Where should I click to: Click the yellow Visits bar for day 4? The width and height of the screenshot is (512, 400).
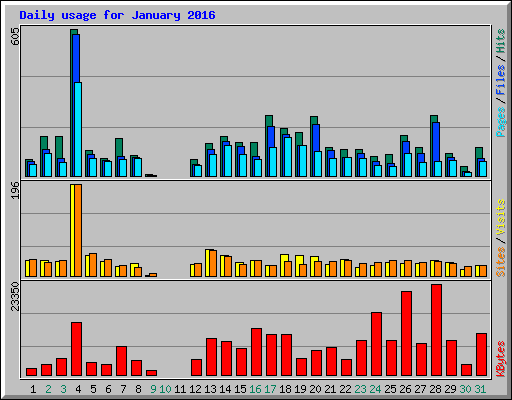72,230
